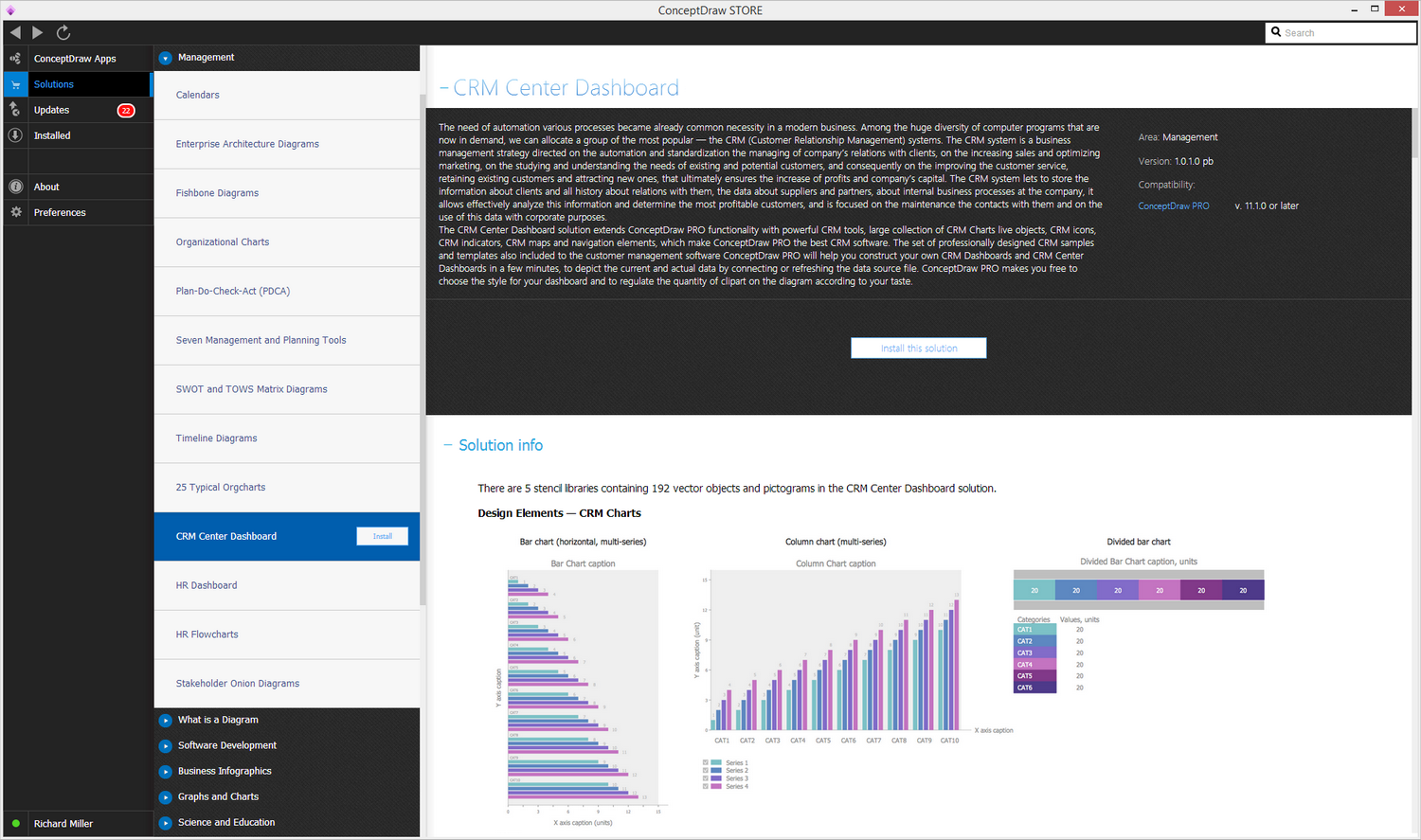Expand the Science and Education category

[x=166, y=822]
